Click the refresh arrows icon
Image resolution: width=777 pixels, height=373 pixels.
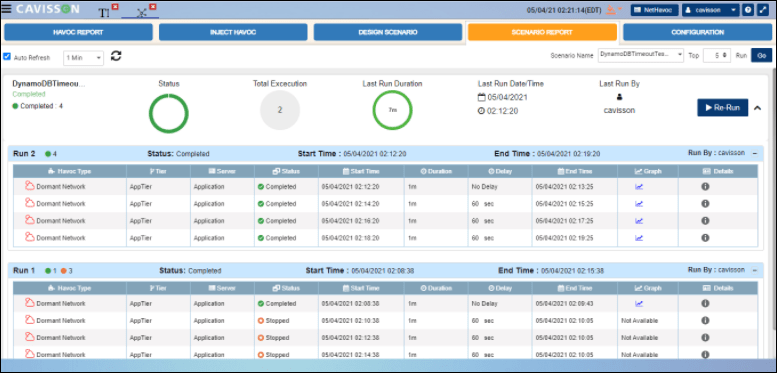(x=116, y=56)
